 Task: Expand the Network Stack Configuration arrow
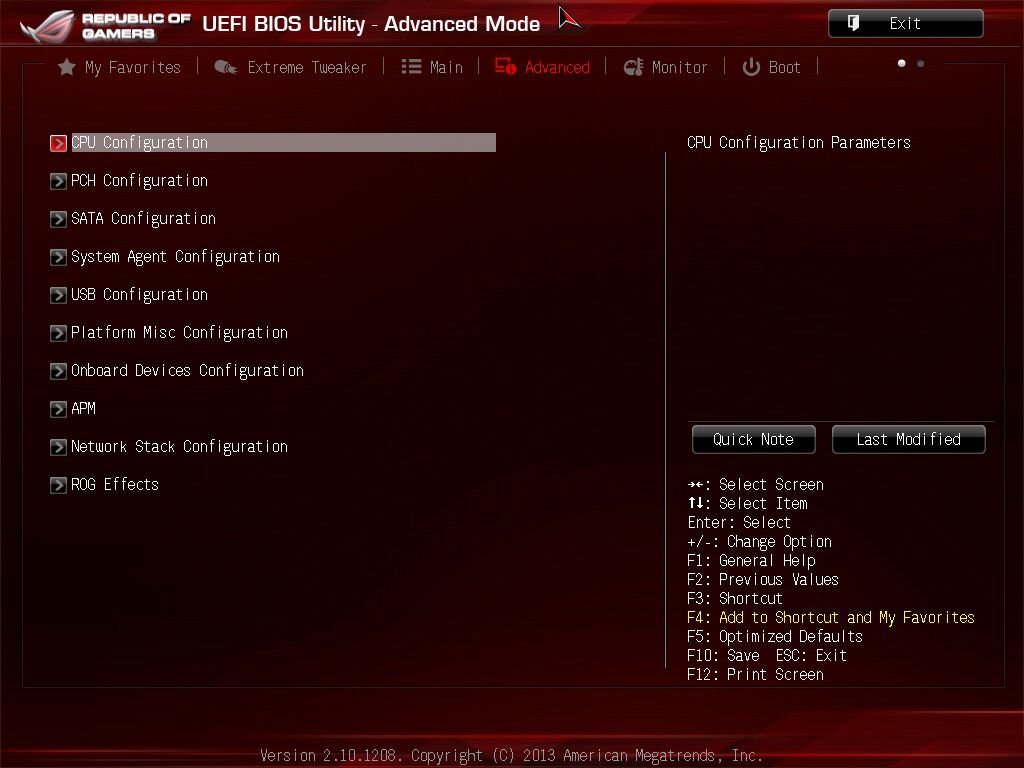(58, 447)
